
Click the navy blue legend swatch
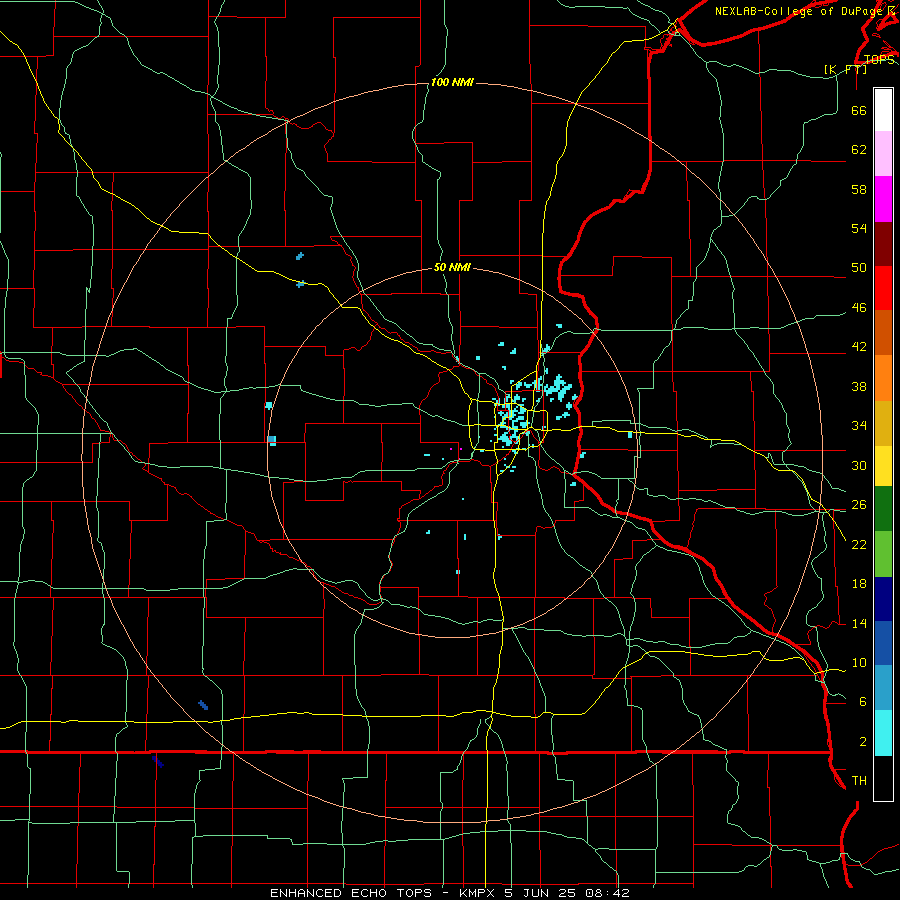pyautogui.click(x=883, y=599)
